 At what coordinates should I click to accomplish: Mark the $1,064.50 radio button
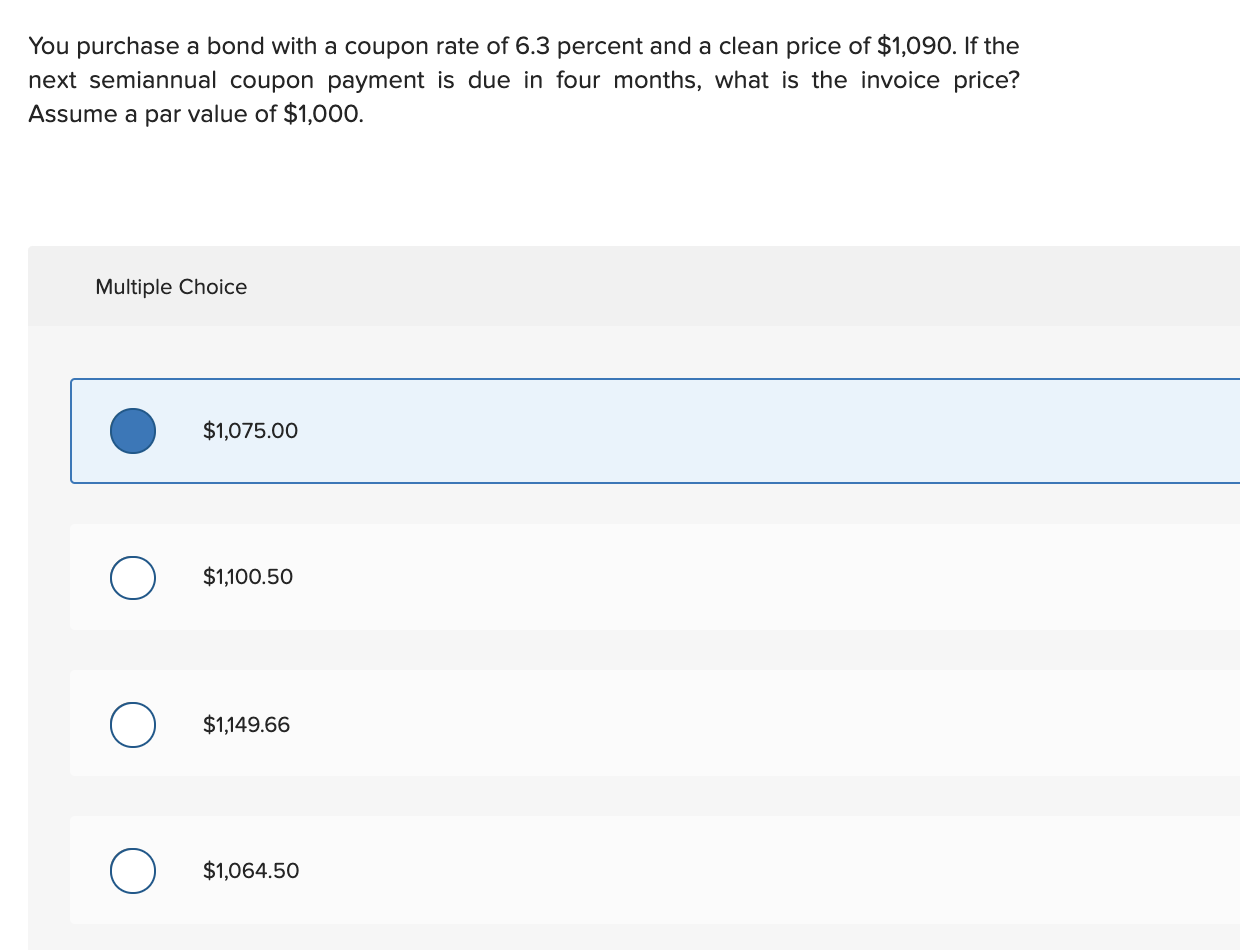(x=133, y=870)
